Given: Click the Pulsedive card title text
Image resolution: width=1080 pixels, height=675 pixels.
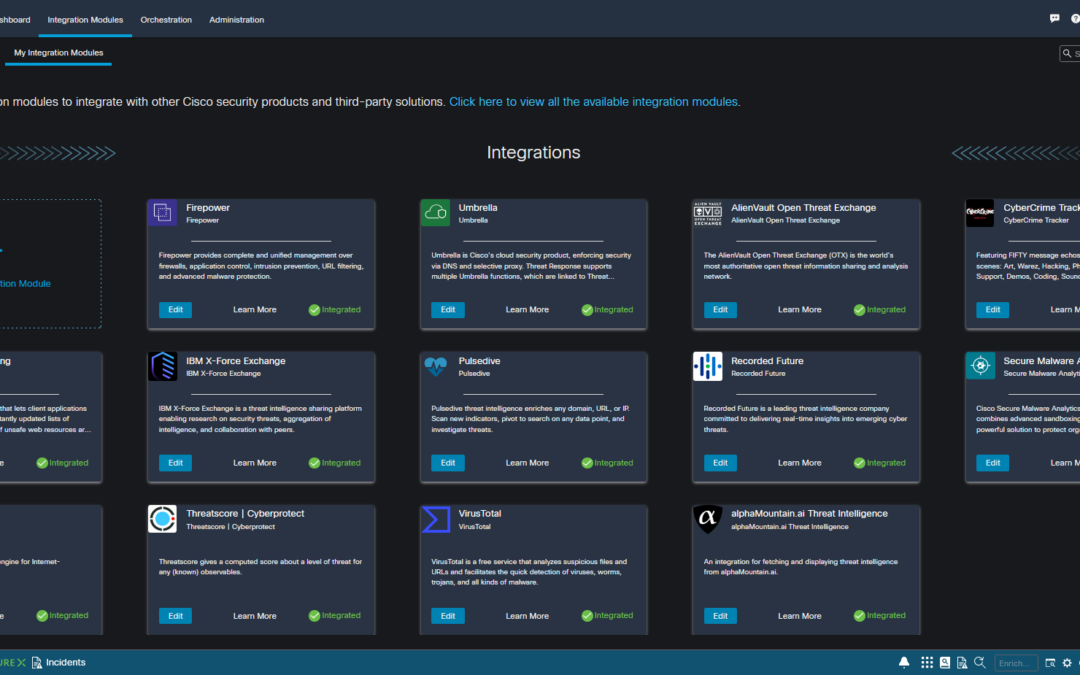Looking at the screenshot, I should (479, 361).
